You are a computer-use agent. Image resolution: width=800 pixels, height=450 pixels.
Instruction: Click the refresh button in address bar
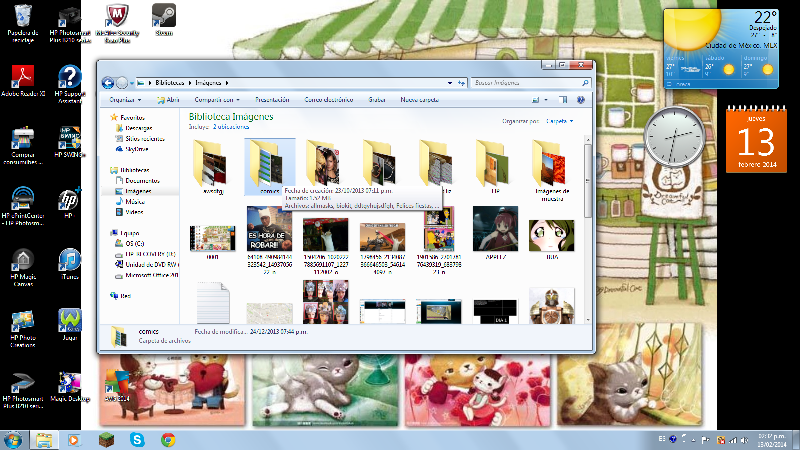[x=461, y=83]
